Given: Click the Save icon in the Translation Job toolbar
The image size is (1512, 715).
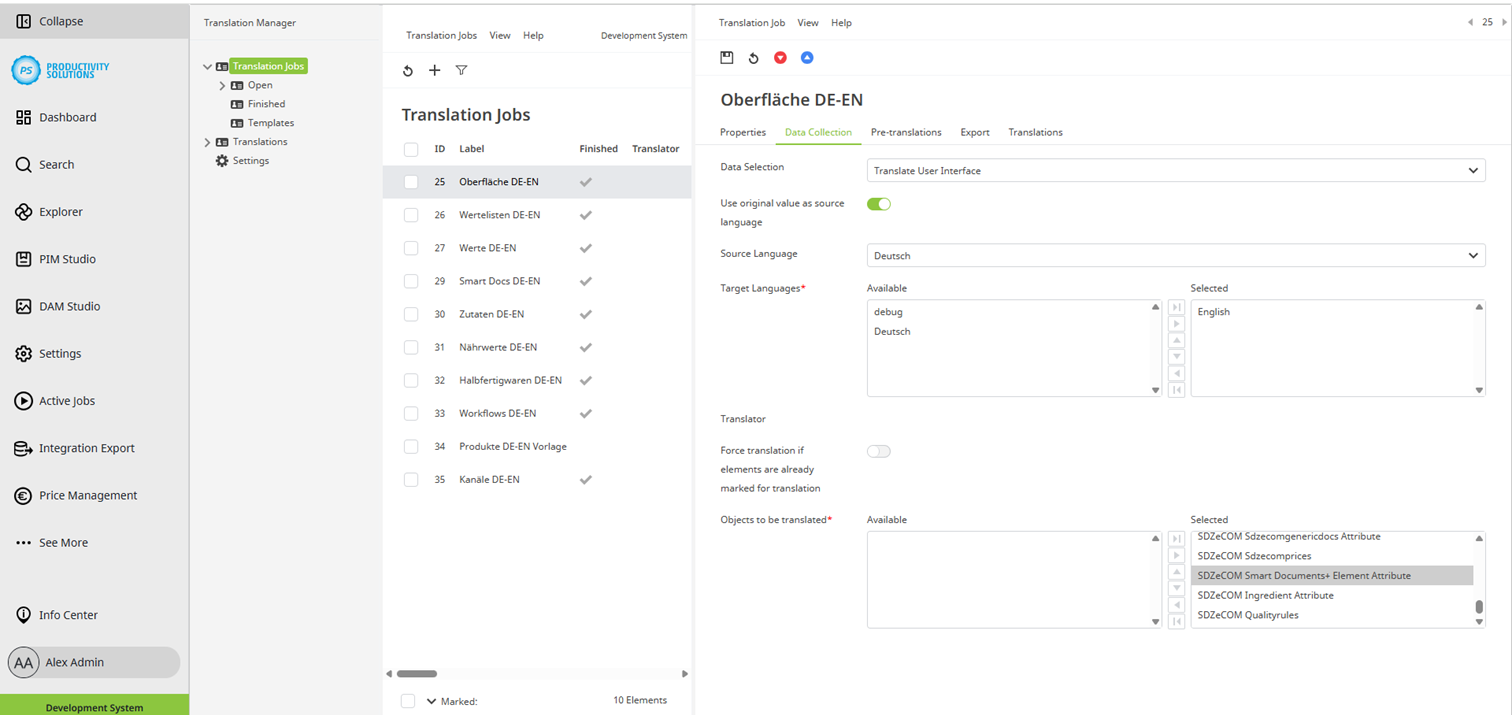Looking at the screenshot, I should tap(727, 57).
